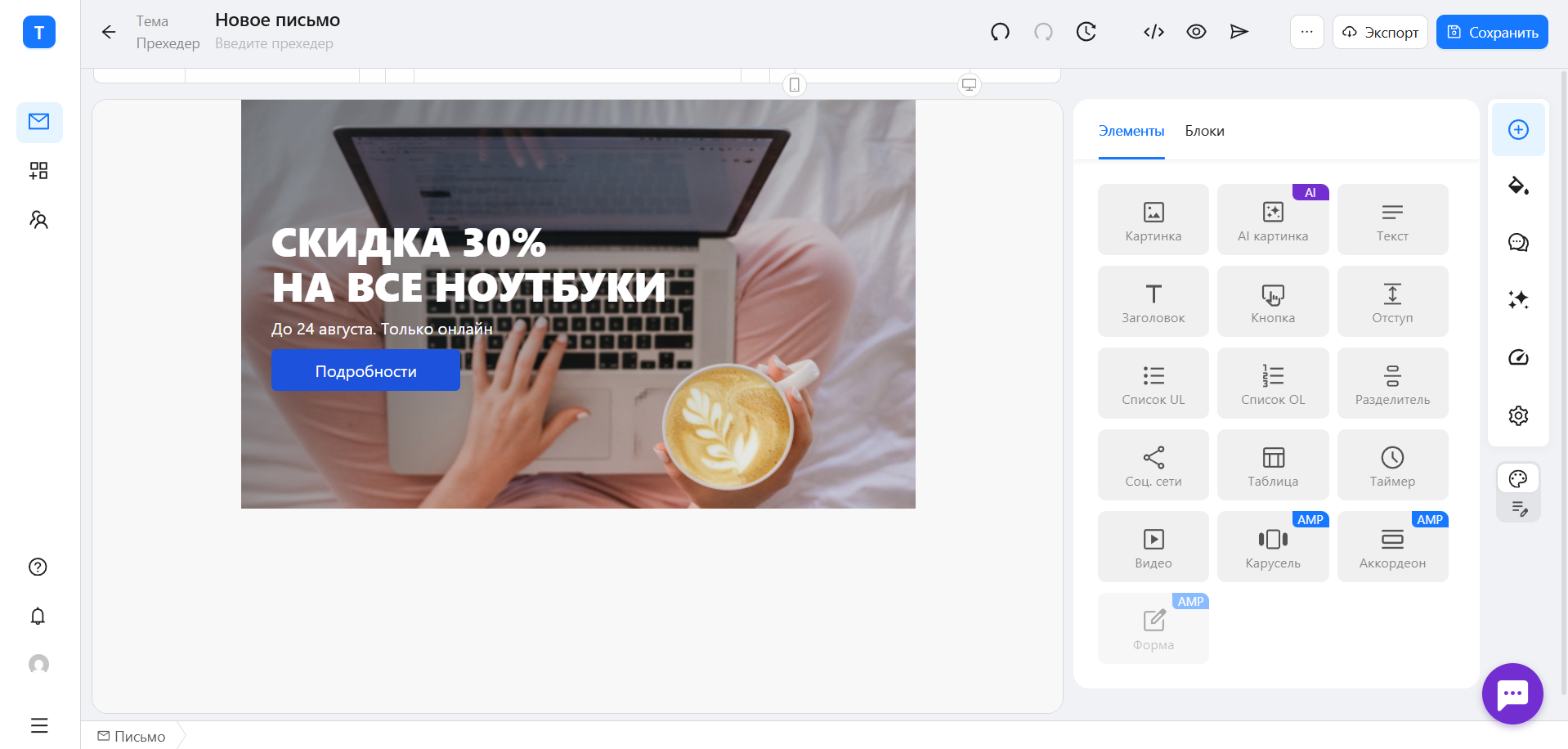1568x749 pixels.
Task: Click the Новое письмо subject field
Action: pos(277,20)
